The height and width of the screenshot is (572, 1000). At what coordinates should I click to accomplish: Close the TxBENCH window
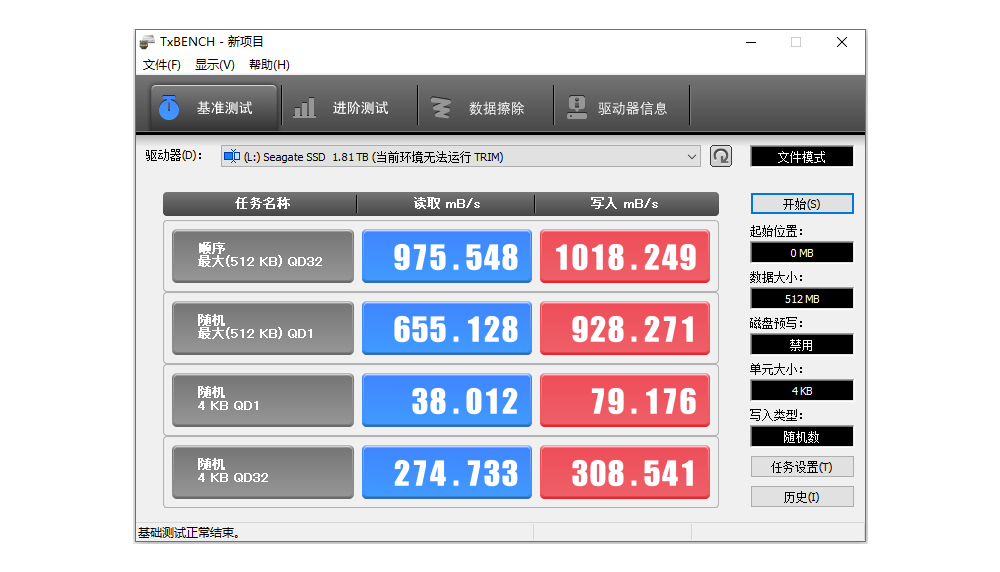pyautogui.click(x=842, y=42)
